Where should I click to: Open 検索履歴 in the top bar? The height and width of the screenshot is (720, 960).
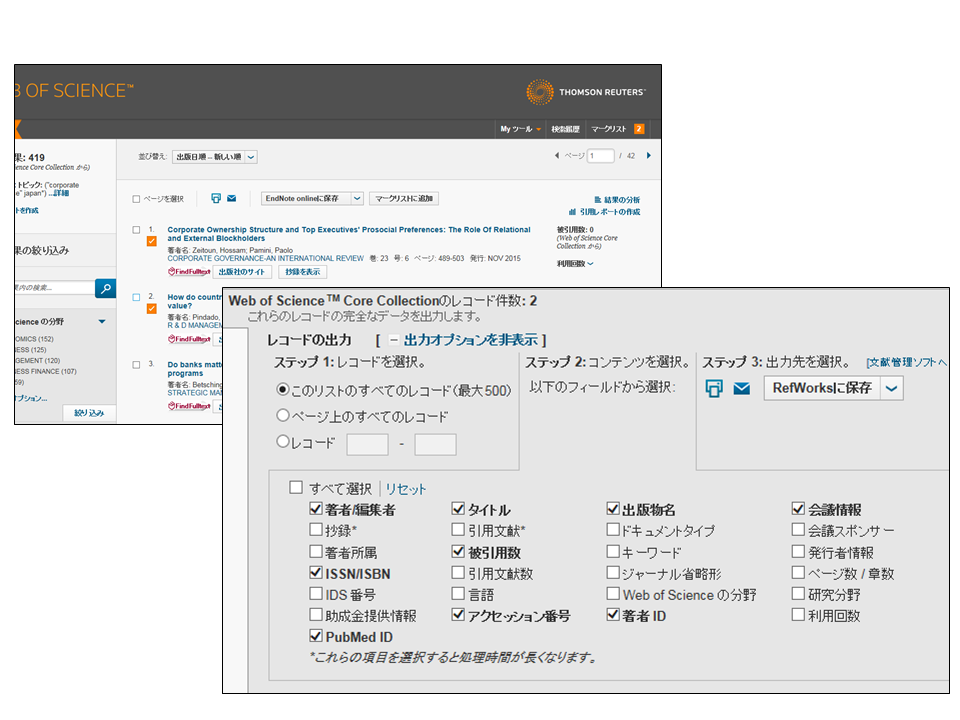coord(565,129)
